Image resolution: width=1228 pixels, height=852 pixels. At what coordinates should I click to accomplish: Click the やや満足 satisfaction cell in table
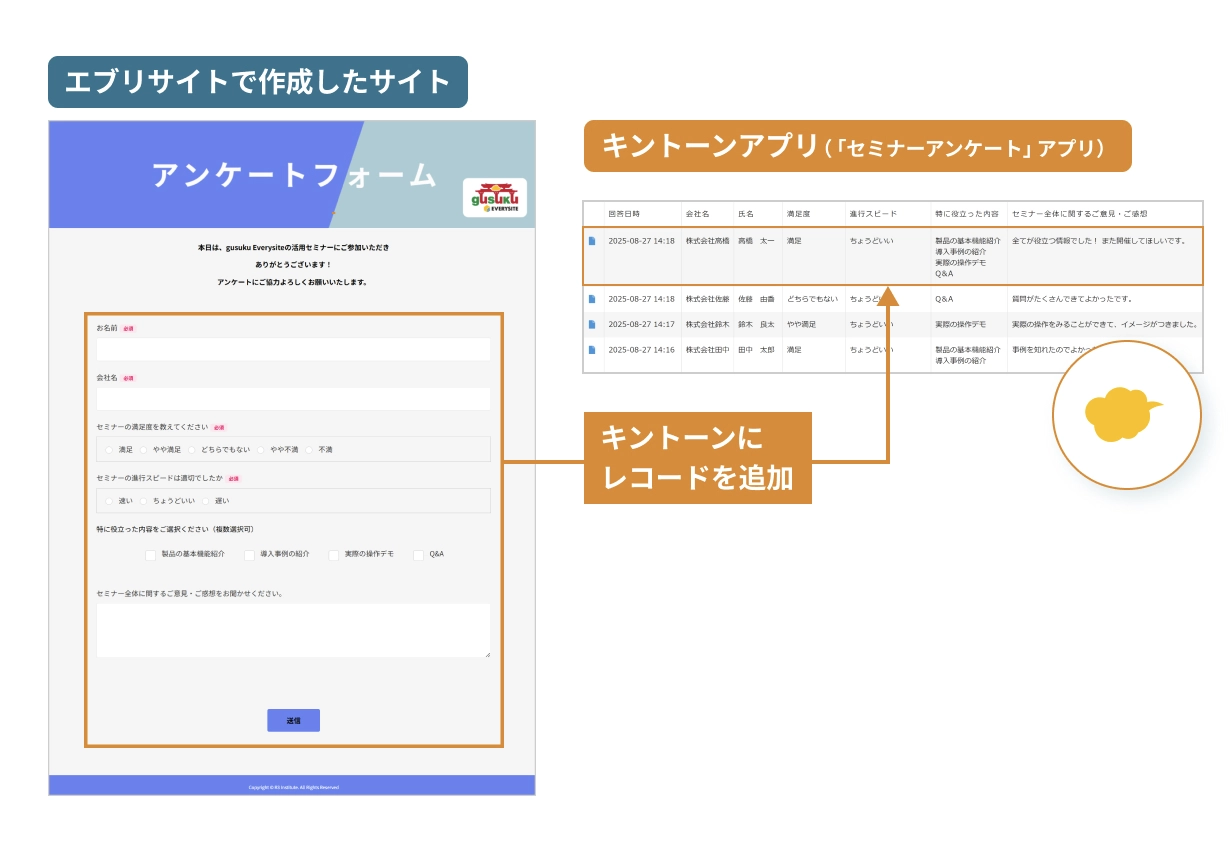pyautogui.click(x=801, y=324)
